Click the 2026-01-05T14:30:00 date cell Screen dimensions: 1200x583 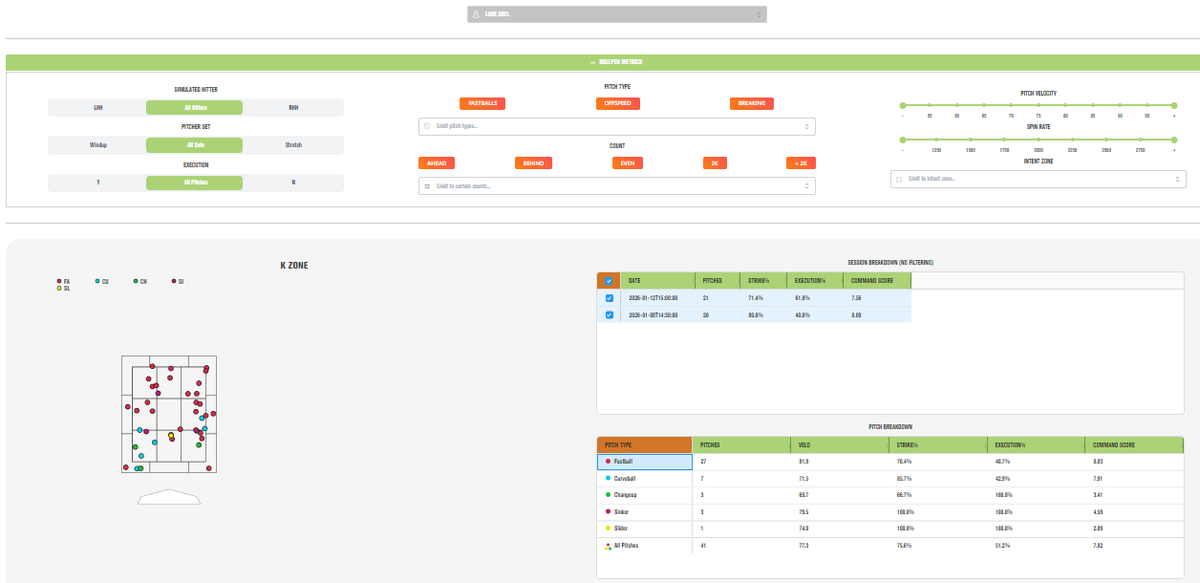(x=654, y=315)
